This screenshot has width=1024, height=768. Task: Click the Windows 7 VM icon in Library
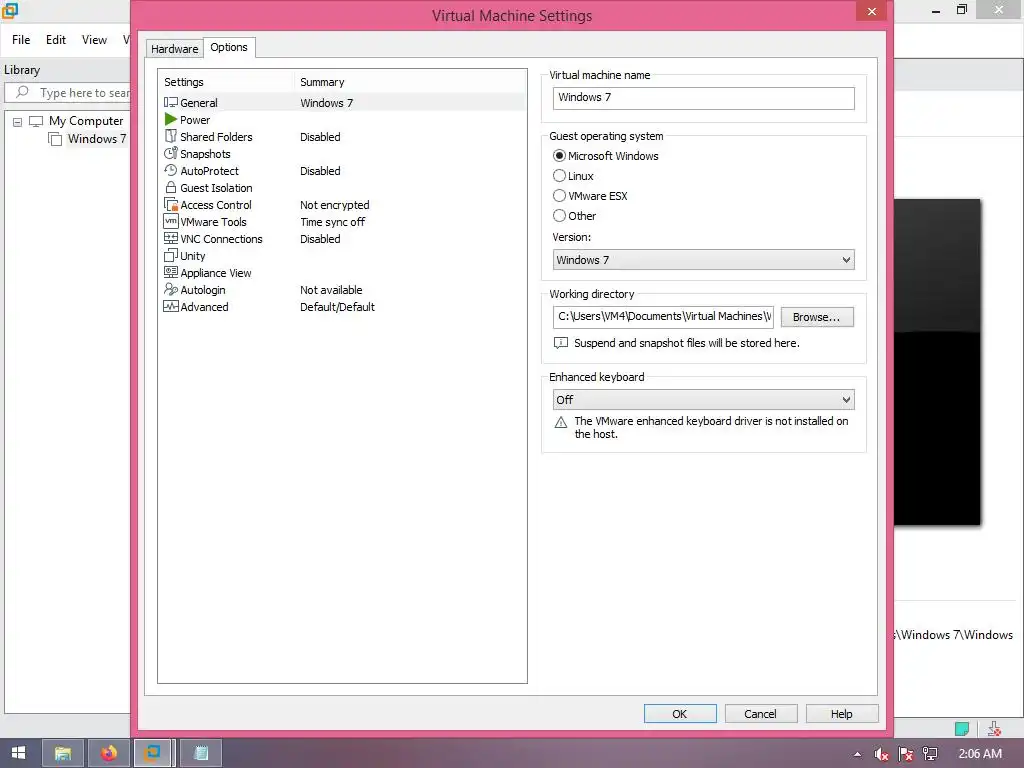(x=56, y=139)
